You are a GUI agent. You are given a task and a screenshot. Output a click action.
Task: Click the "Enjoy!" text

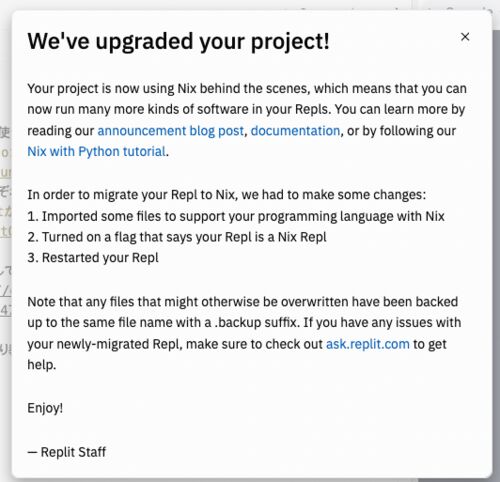45,408
